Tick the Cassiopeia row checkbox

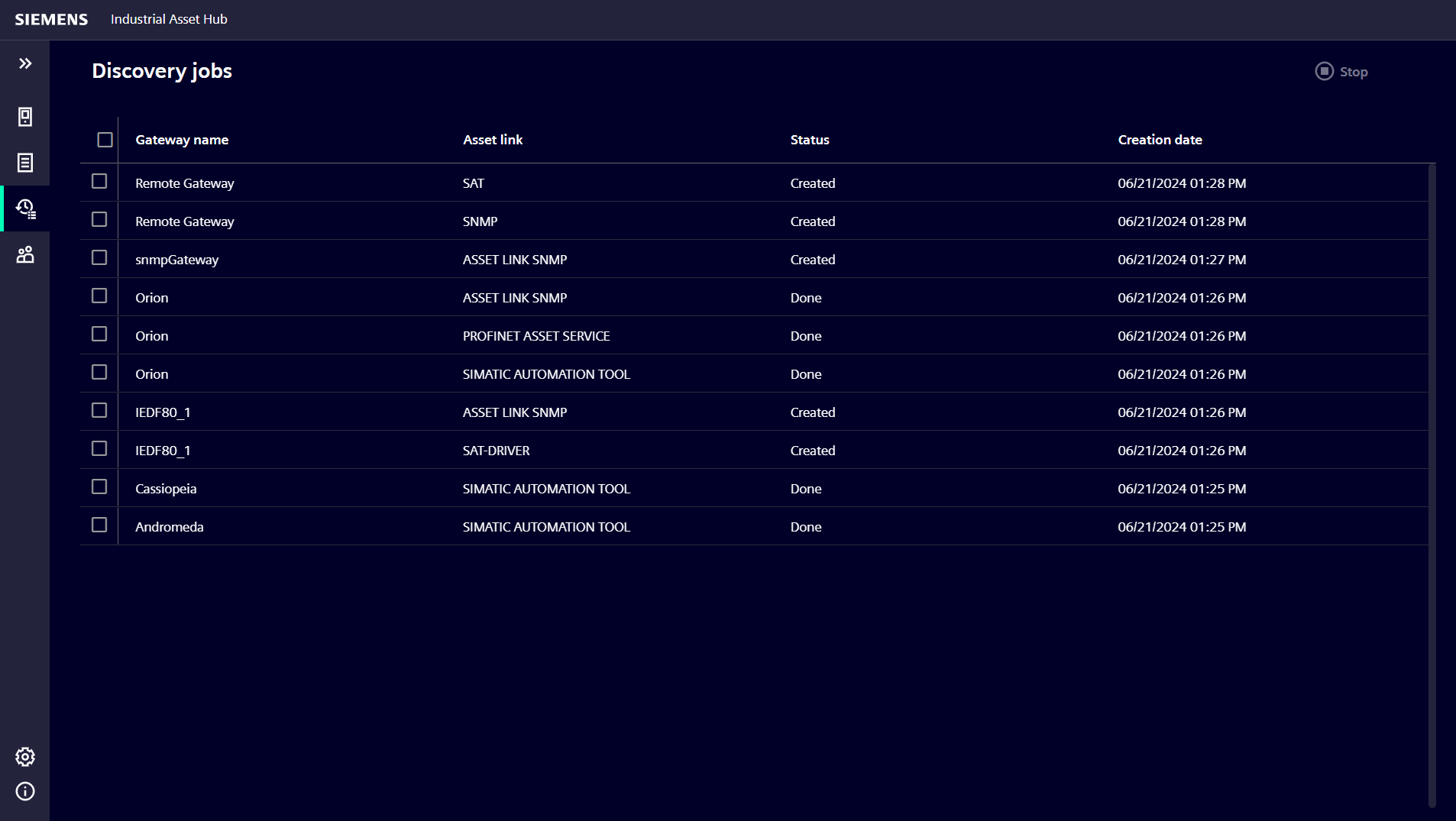99,487
